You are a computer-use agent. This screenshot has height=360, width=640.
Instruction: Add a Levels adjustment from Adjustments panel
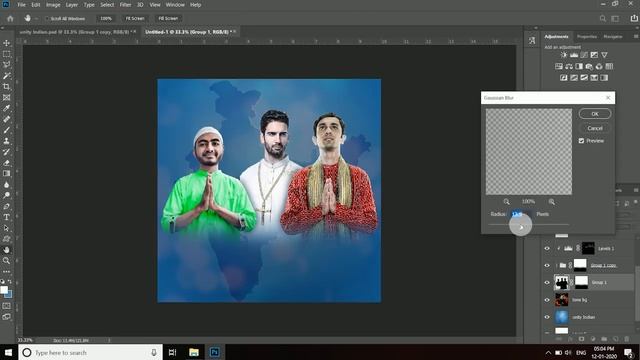[x=574, y=55]
